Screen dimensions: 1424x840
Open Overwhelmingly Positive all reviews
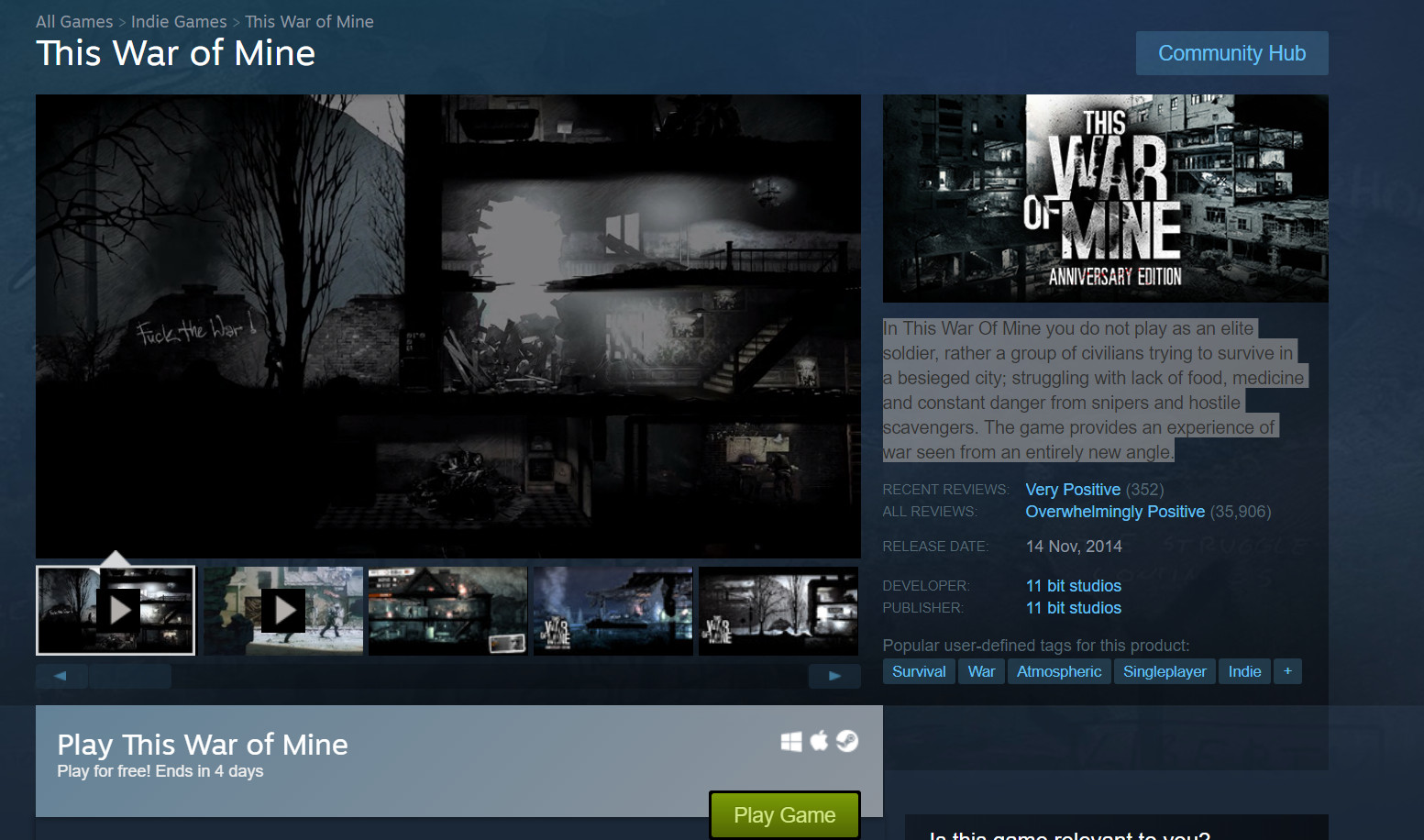click(1115, 512)
